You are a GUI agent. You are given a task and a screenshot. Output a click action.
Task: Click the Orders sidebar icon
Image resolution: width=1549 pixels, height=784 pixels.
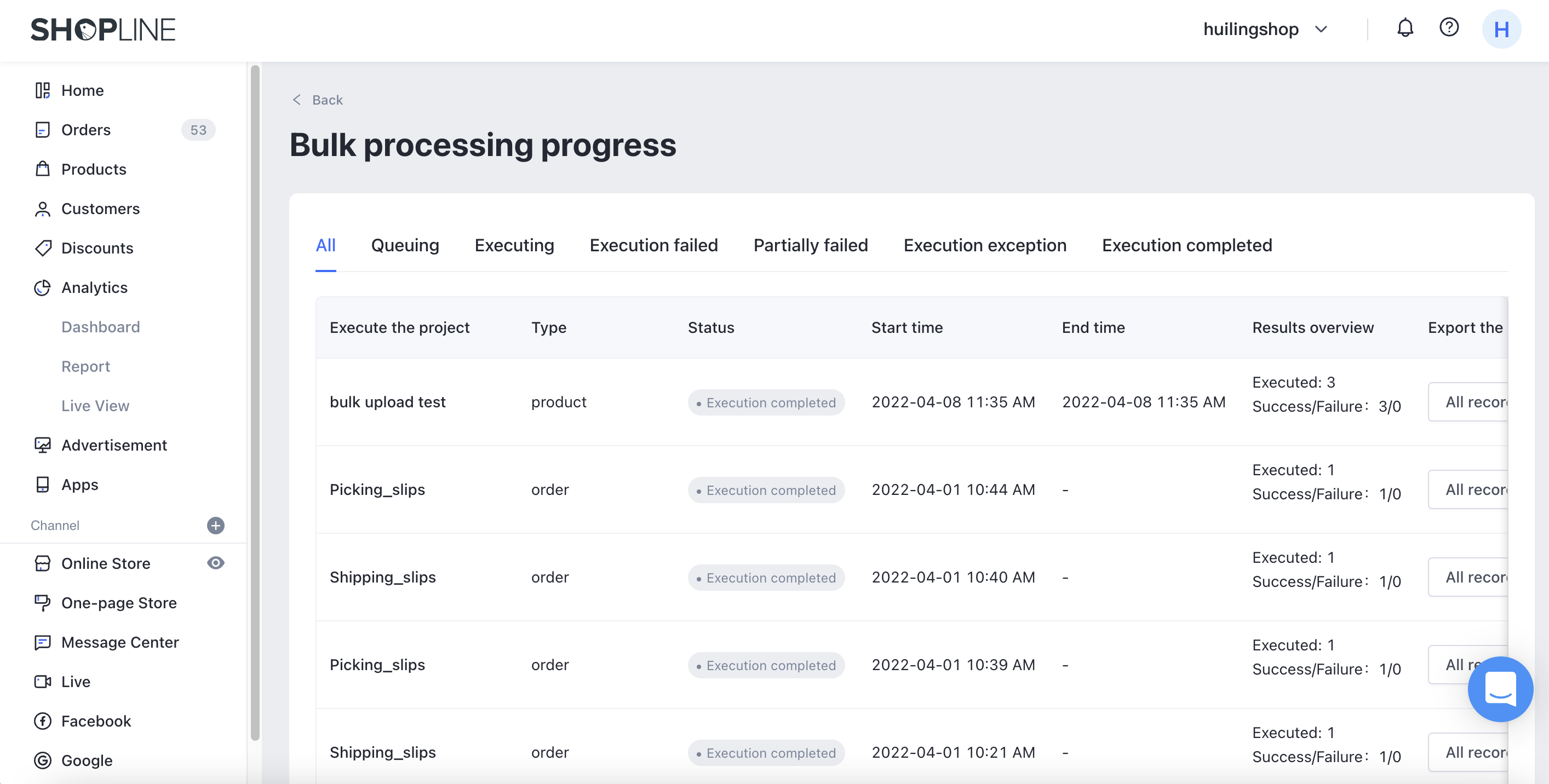pos(42,130)
